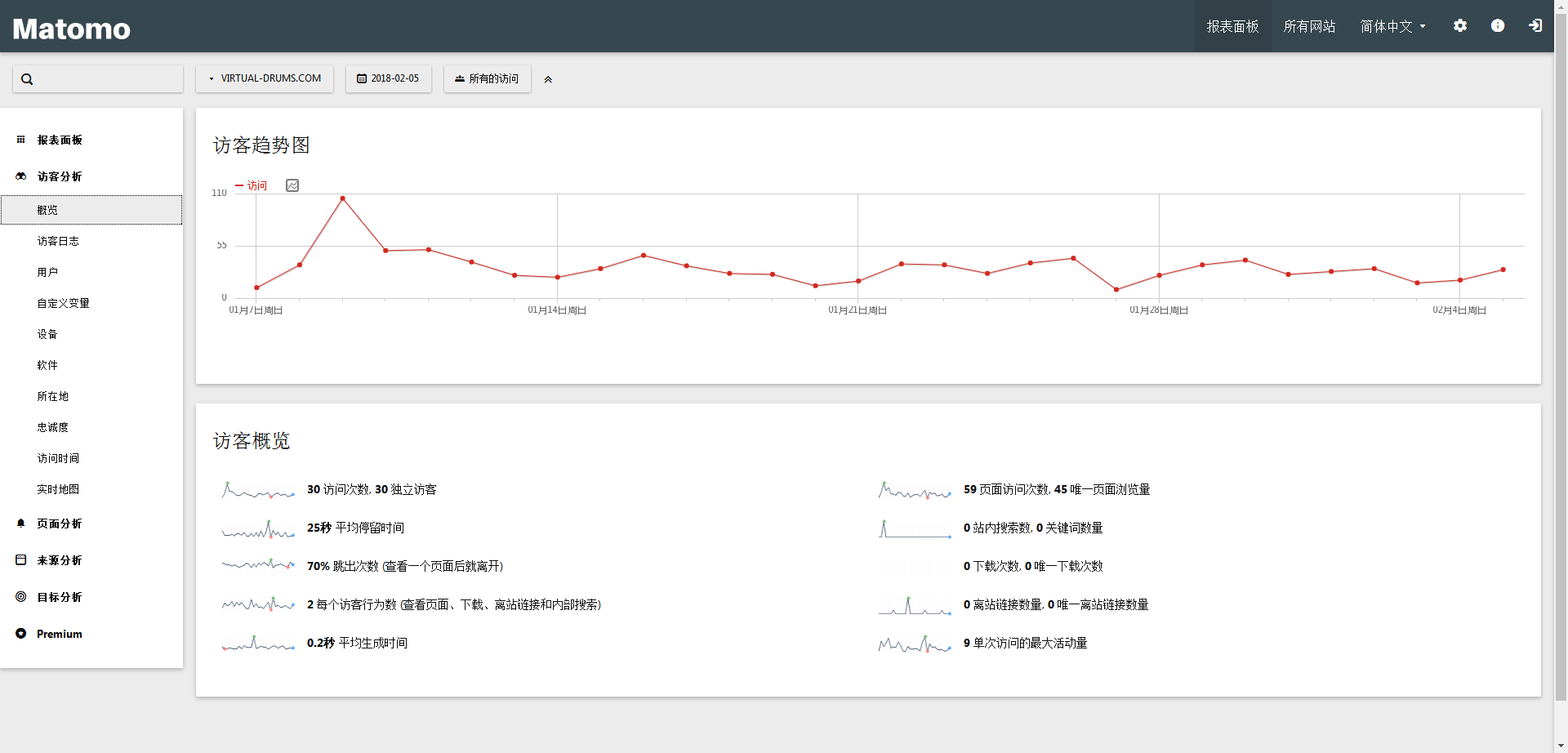Expand the 页面分析 sidebar section

click(x=59, y=524)
